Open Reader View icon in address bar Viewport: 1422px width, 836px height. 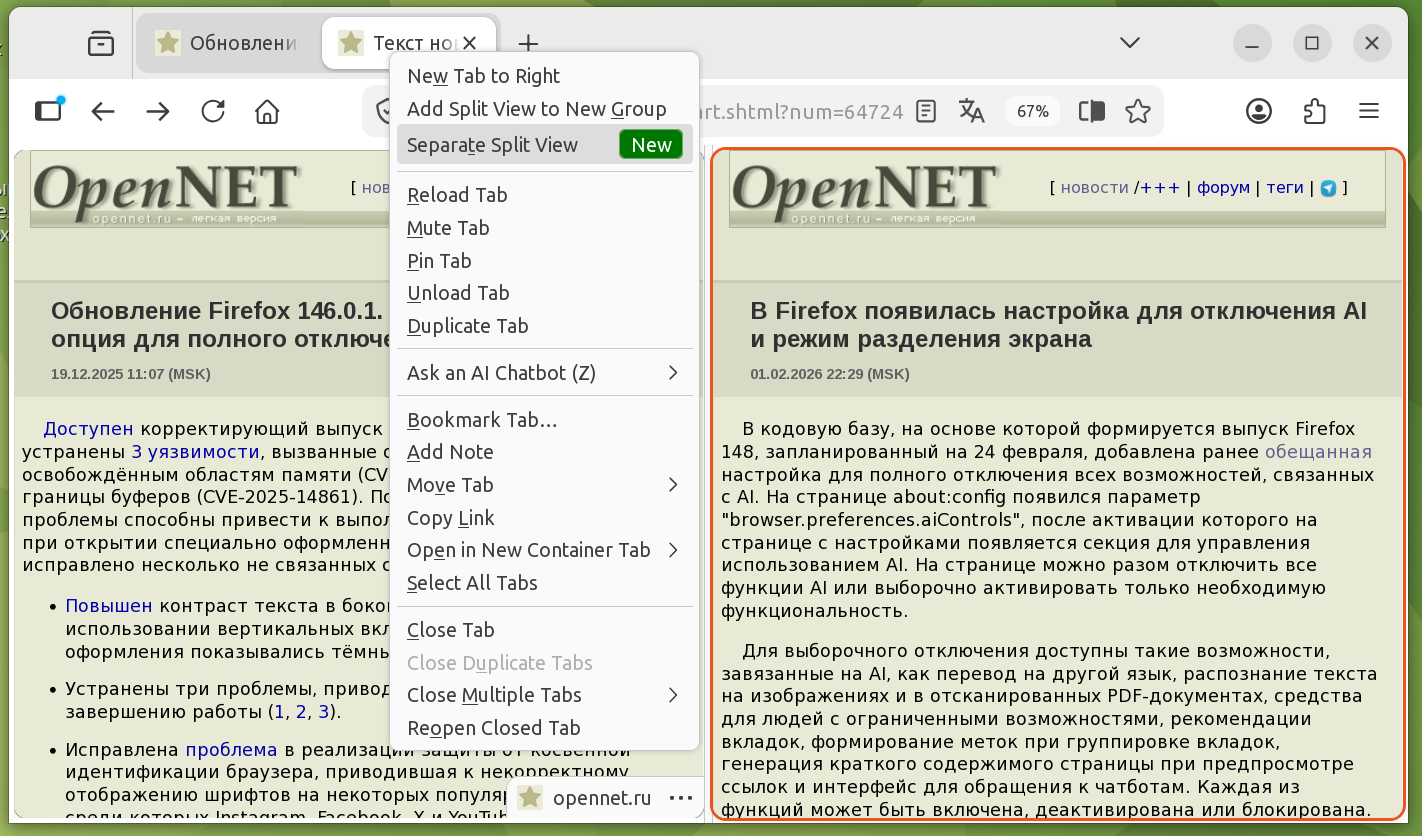[x=927, y=111]
